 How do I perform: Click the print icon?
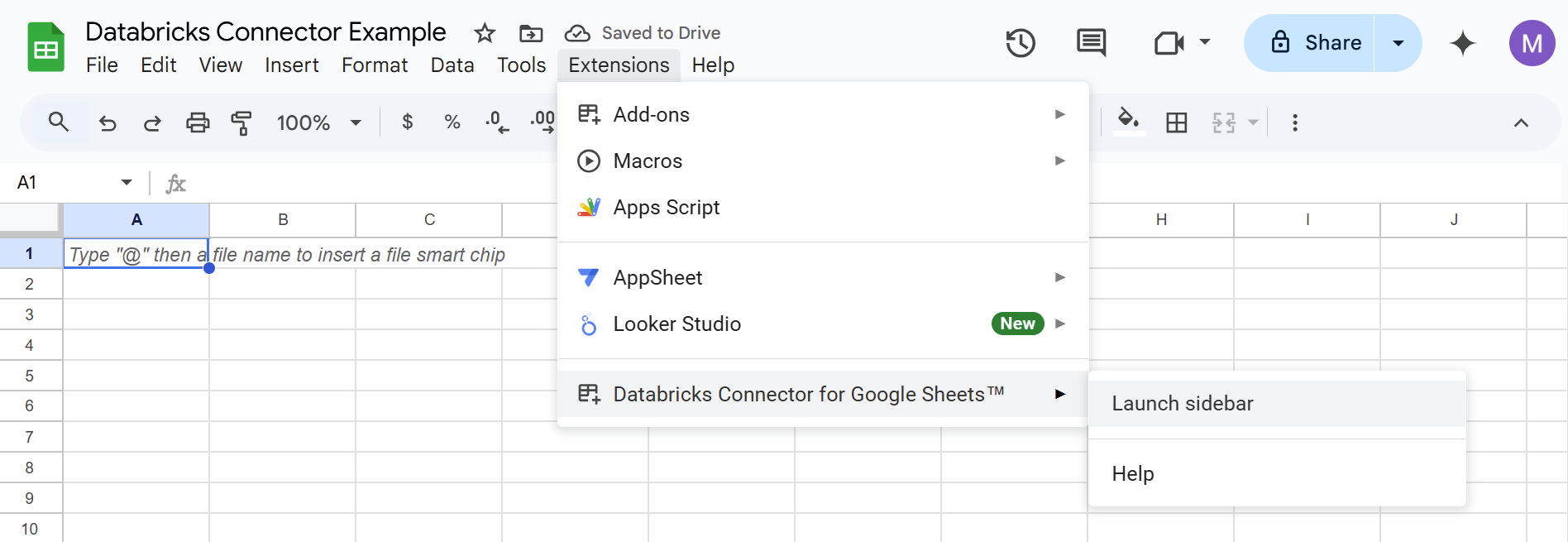click(x=198, y=123)
